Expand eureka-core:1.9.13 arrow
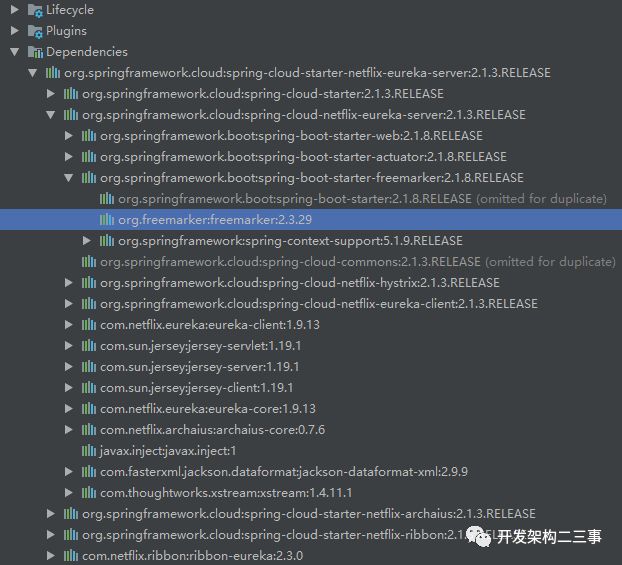Viewport: 622px width, 565px height. pos(69,409)
